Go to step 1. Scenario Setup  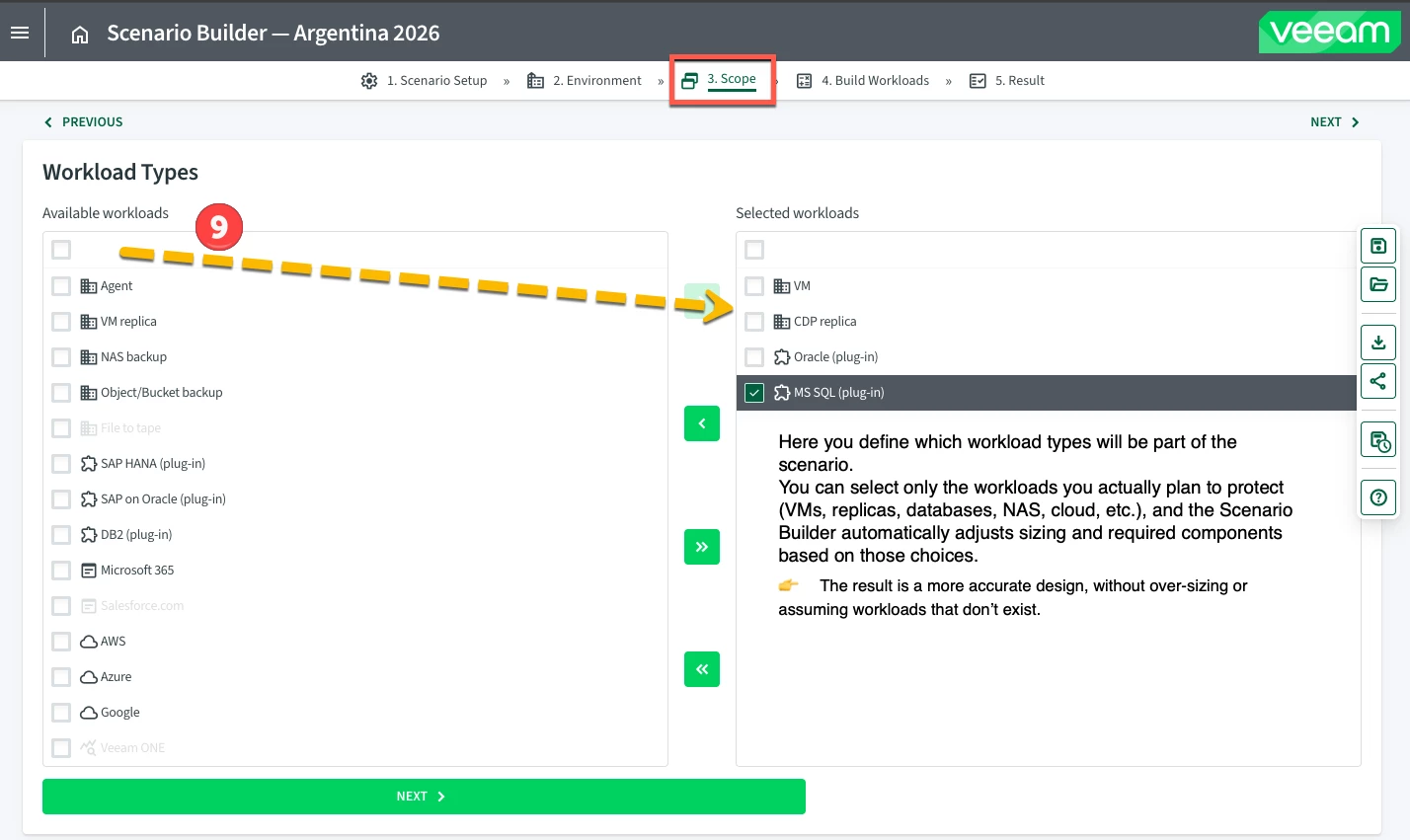coord(425,81)
